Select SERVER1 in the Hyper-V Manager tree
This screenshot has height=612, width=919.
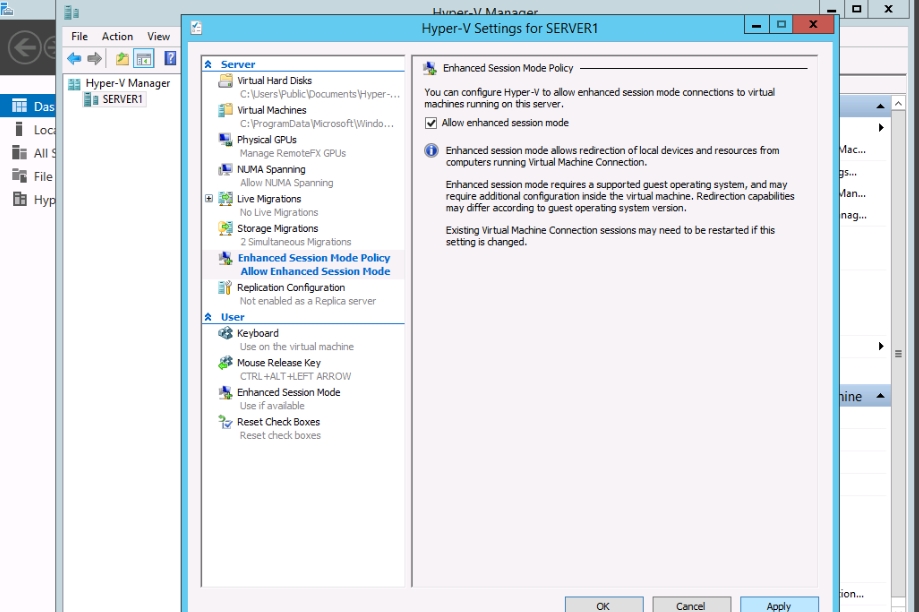point(122,99)
